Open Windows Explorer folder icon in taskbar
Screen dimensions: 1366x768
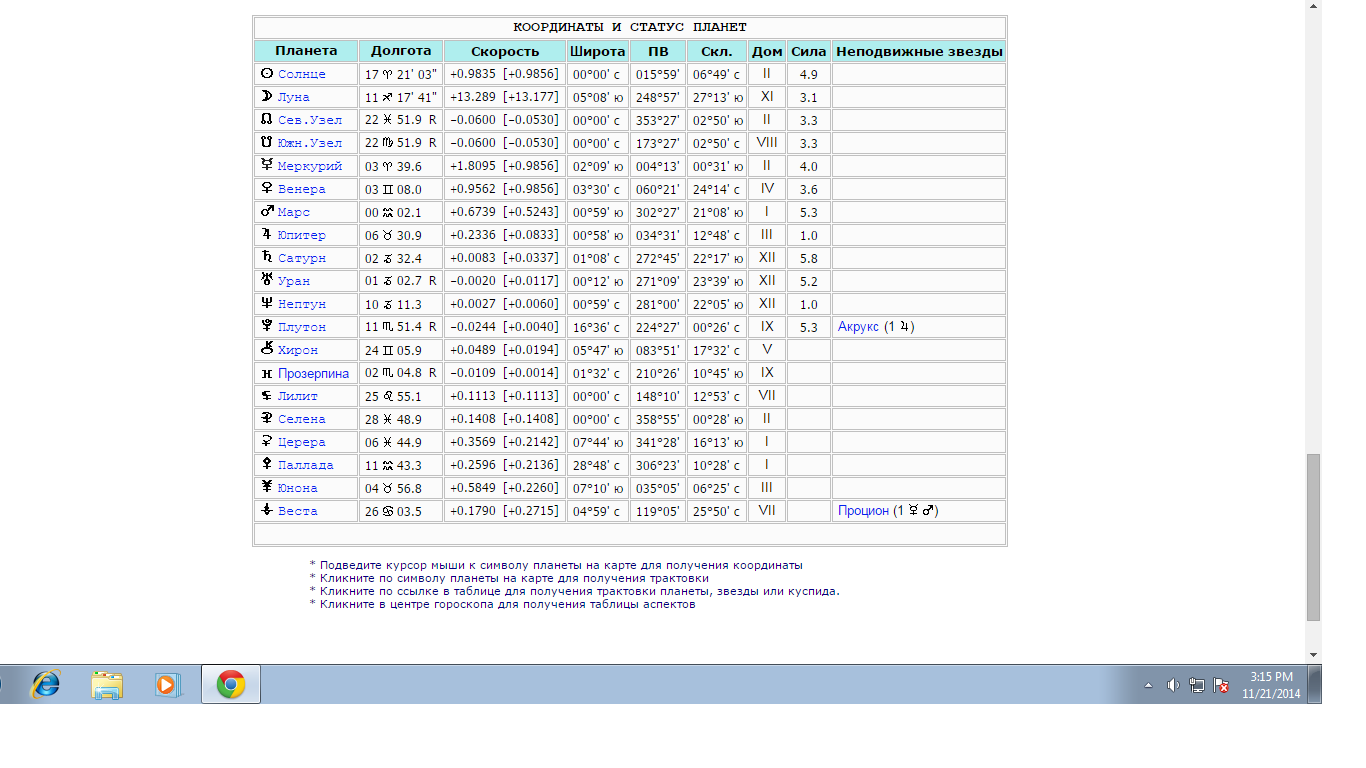pyautogui.click(x=107, y=685)
